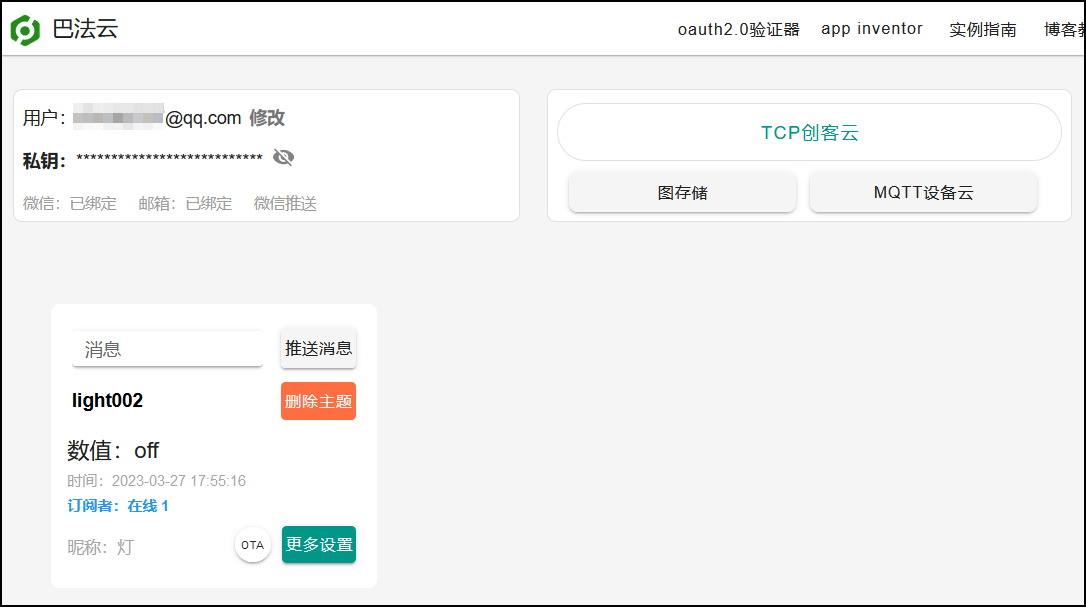Click 订阅者: 在线 1 link
This screenshot has height=607, width=1086.
118,506
